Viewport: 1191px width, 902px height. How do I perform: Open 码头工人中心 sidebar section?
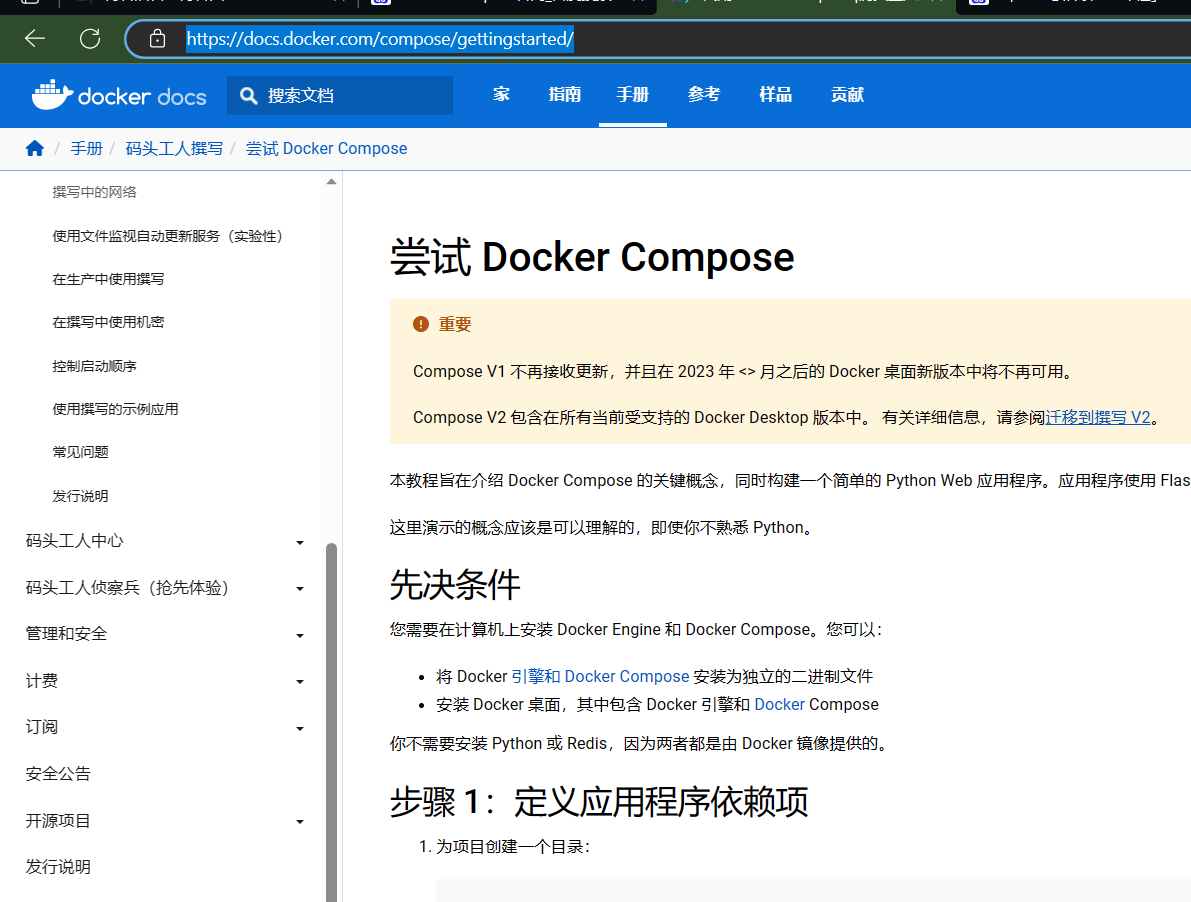click(74, 541)
